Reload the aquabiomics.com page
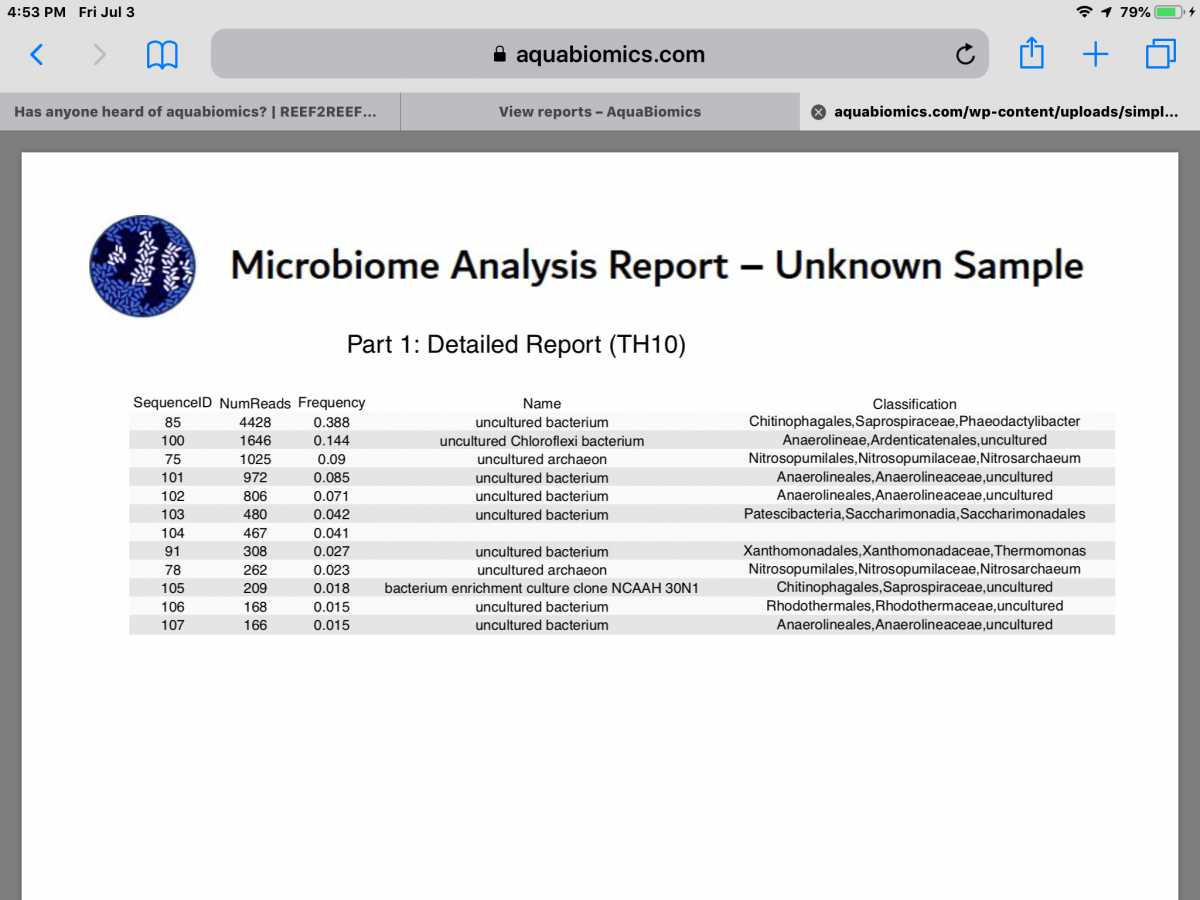This screenshot has height=900, width=1200. coord(965,54)
